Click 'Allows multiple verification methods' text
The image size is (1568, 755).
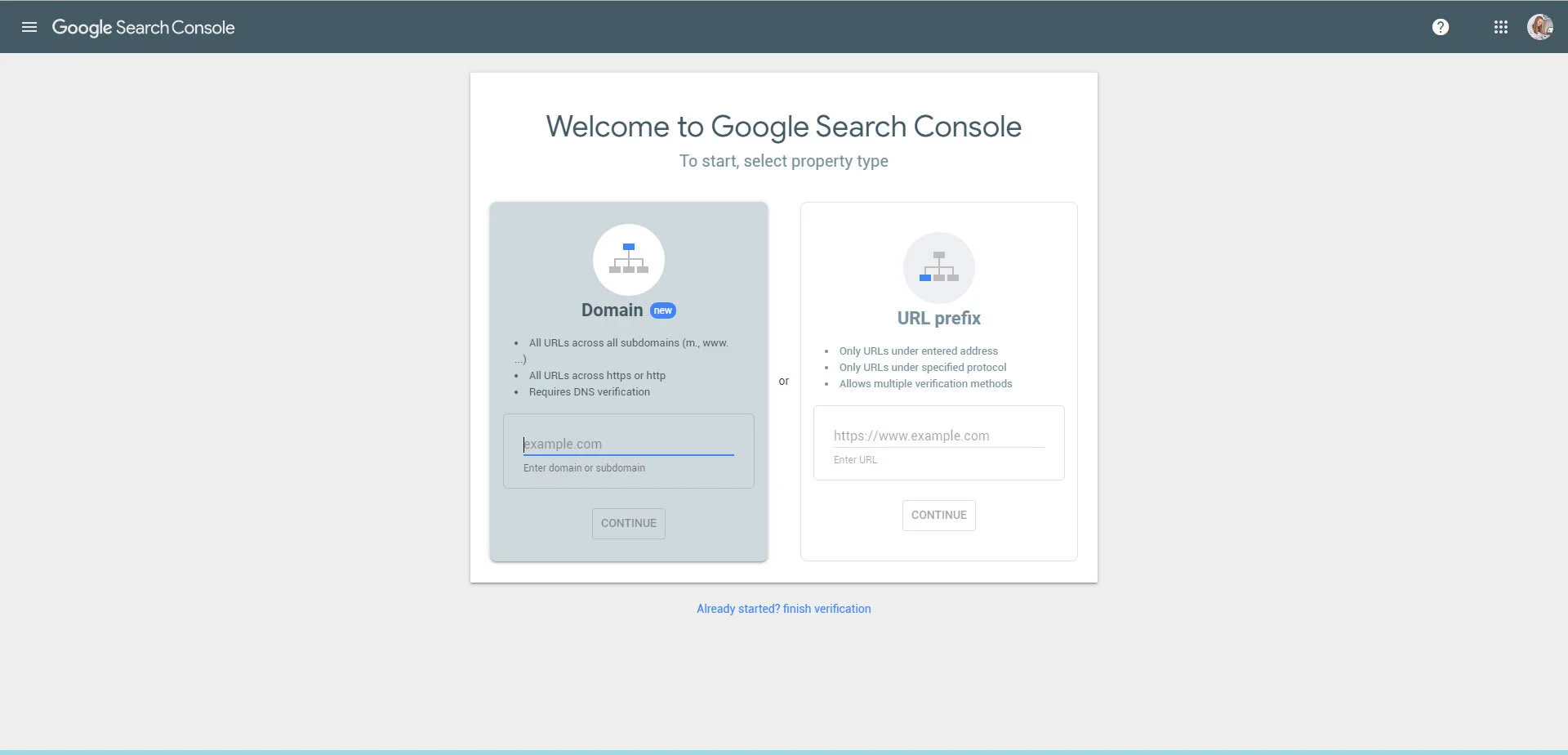[925, 384]
